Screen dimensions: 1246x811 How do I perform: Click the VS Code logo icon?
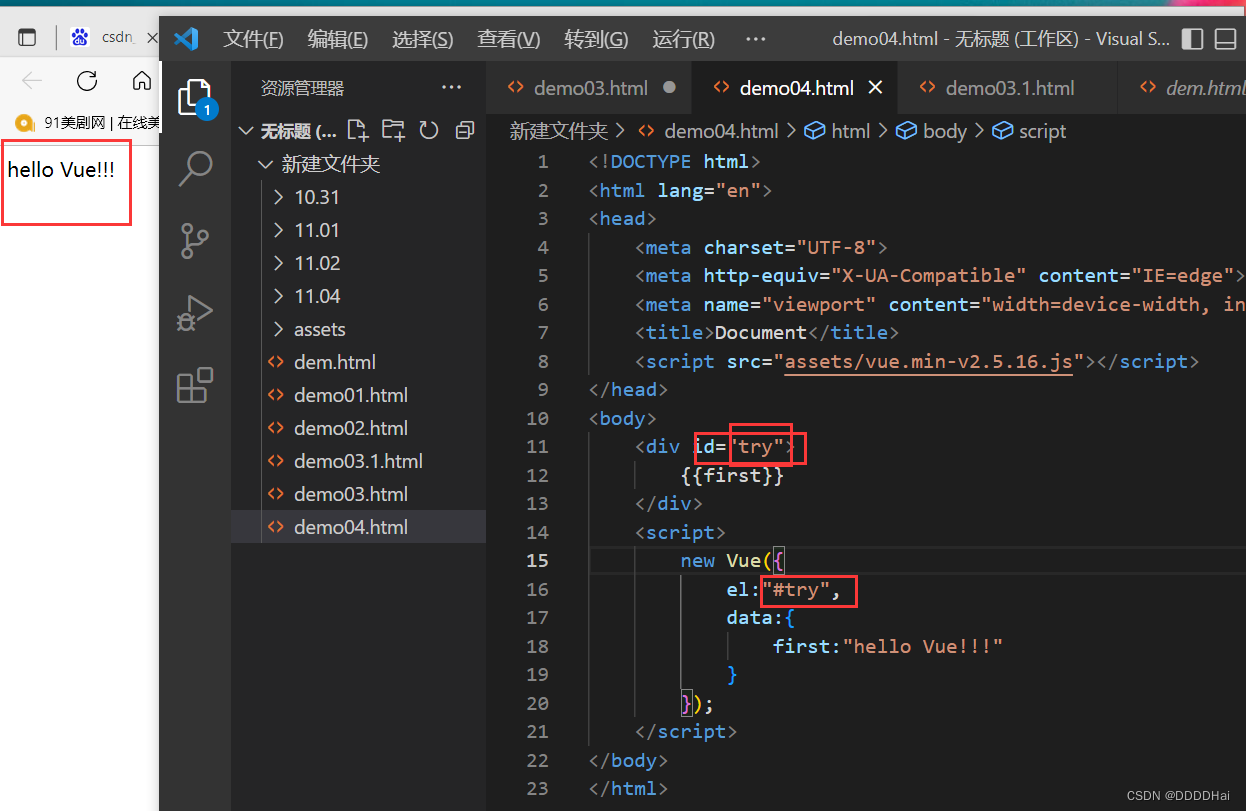tap(186, 39)
